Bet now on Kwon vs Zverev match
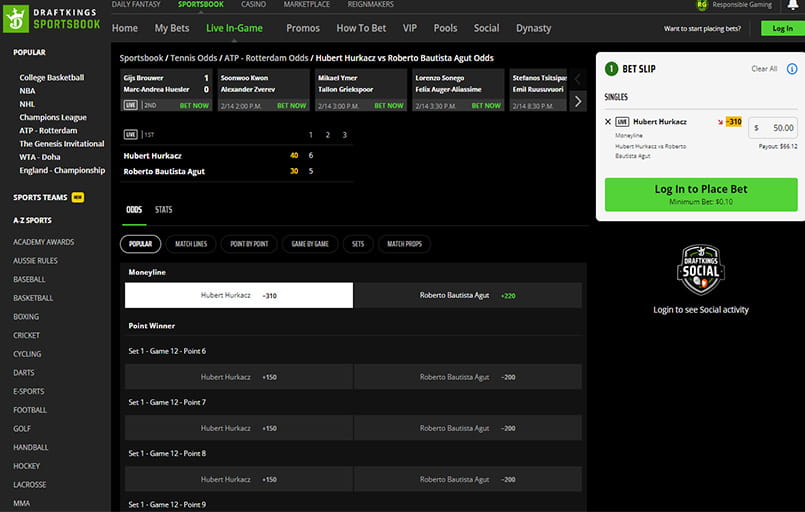 tap(291, 105)
